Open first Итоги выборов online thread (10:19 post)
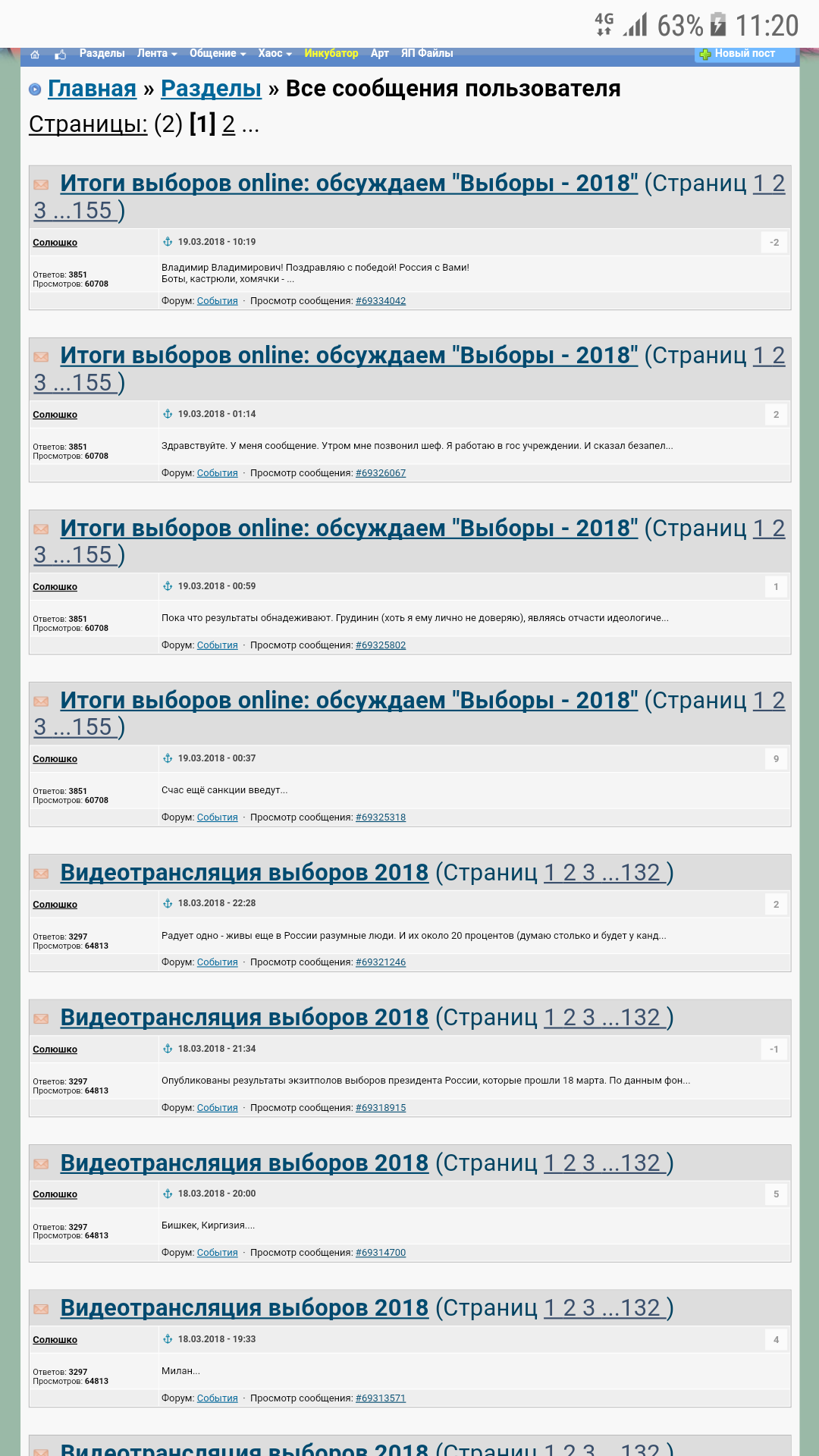This screenshot has width=819, height=1456. pos(349,183)
